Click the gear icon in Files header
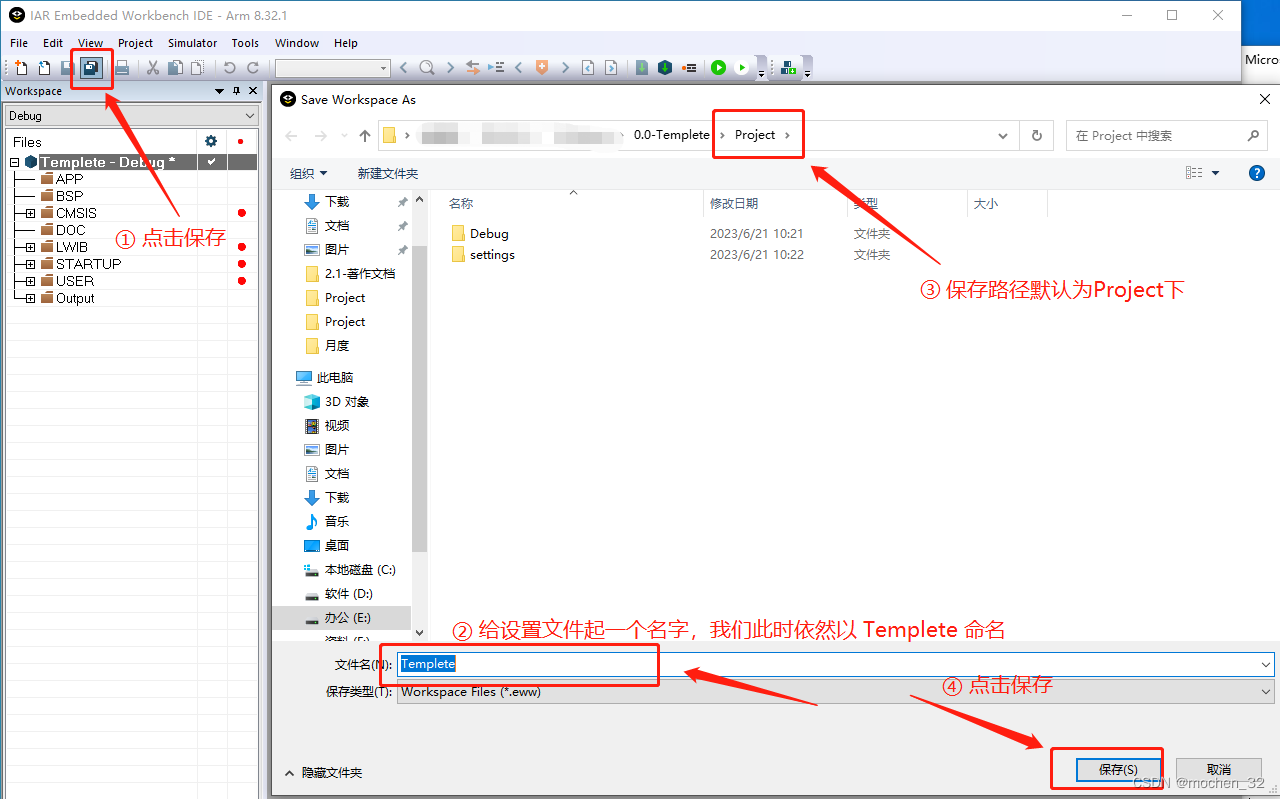This screenshot has height=799, width=1280. tap(211, 142)
